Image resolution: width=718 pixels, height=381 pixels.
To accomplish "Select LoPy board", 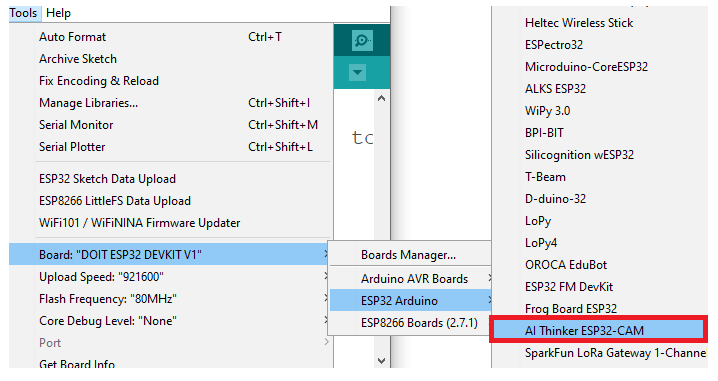I will click(600, 220).
